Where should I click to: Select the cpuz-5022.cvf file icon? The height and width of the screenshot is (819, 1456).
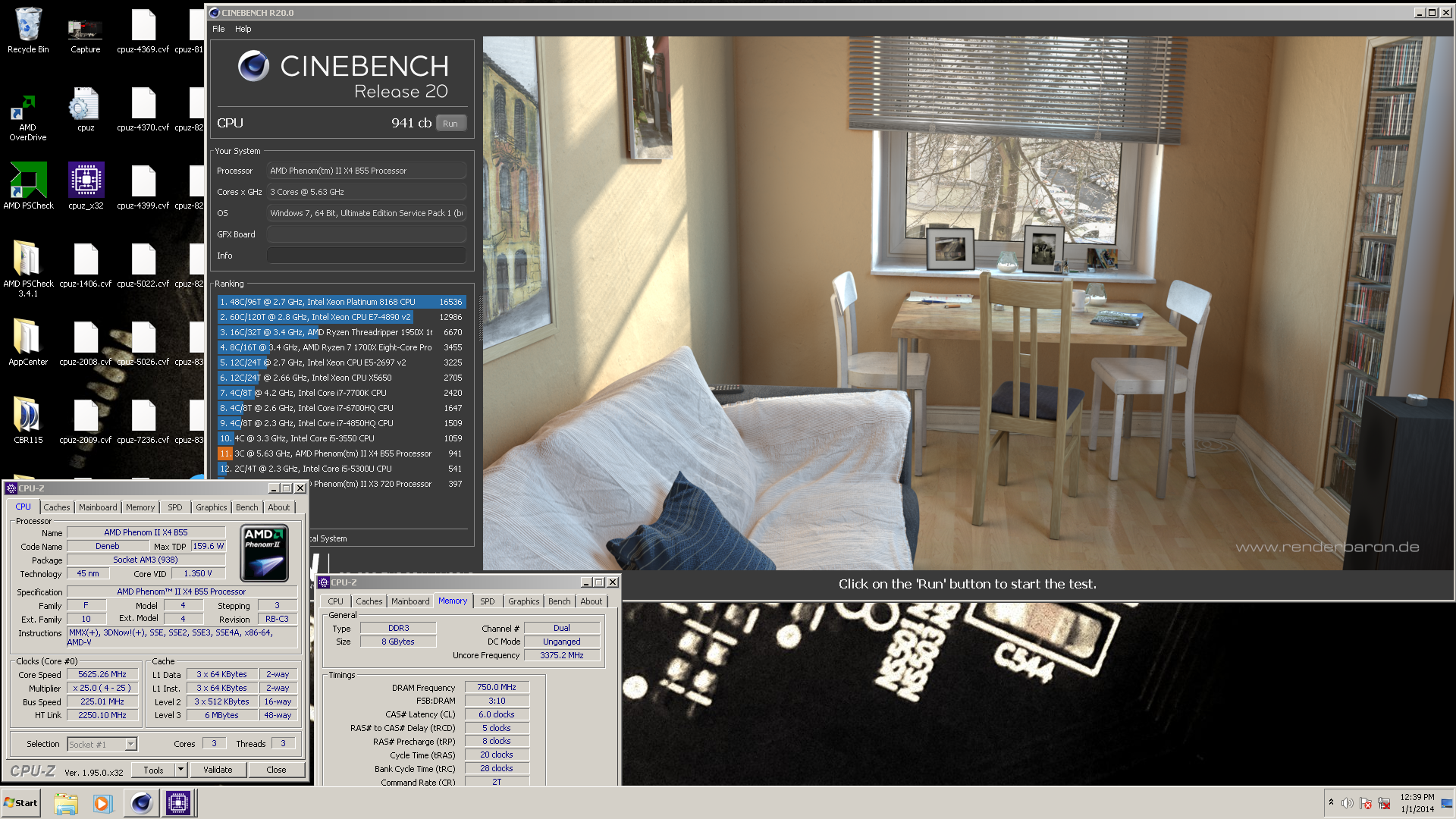point(143,264)
